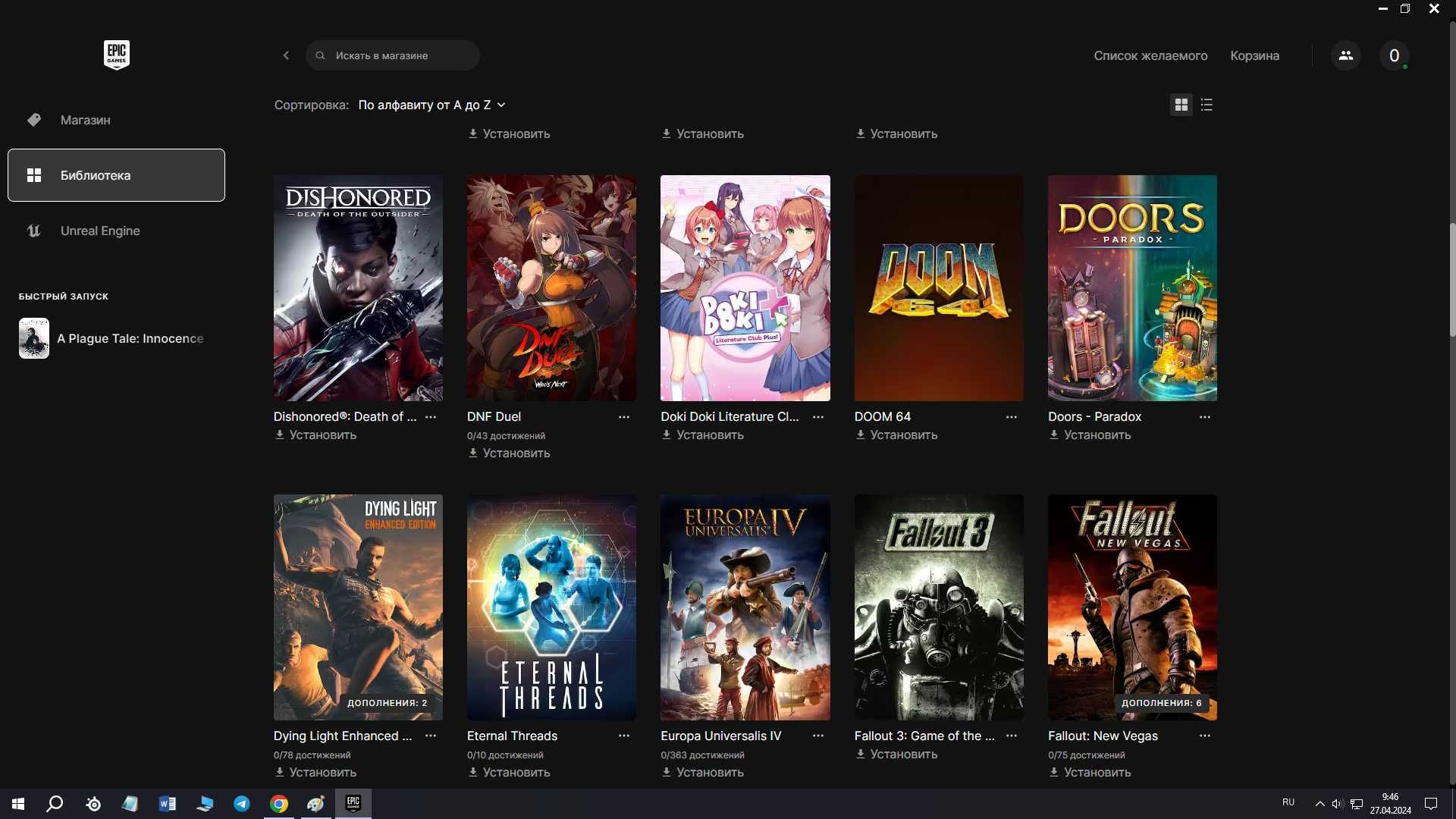Image resolution: width=1456 pixels, height=819 pixels.
Task: Open the network tray icon
Action: click(x=1357, y=804)
